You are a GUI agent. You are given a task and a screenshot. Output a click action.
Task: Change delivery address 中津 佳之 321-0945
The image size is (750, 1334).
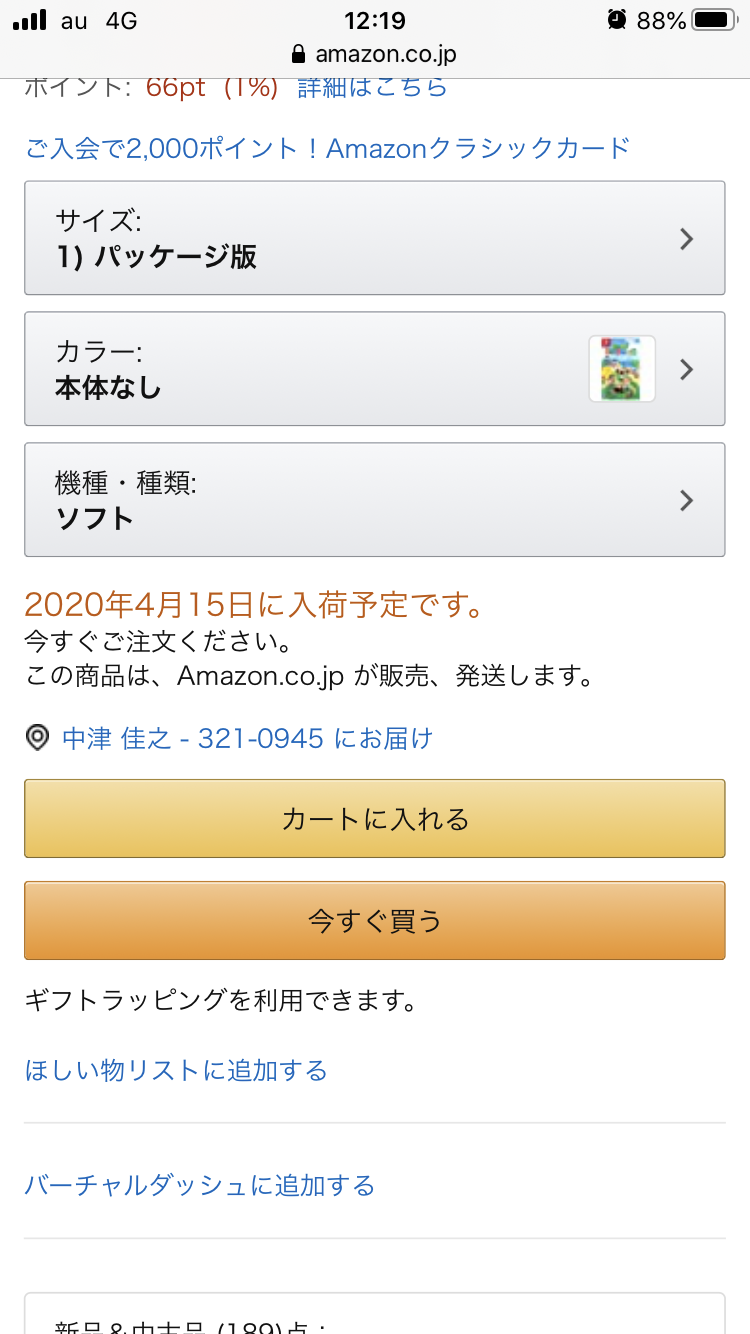[247, 739]
